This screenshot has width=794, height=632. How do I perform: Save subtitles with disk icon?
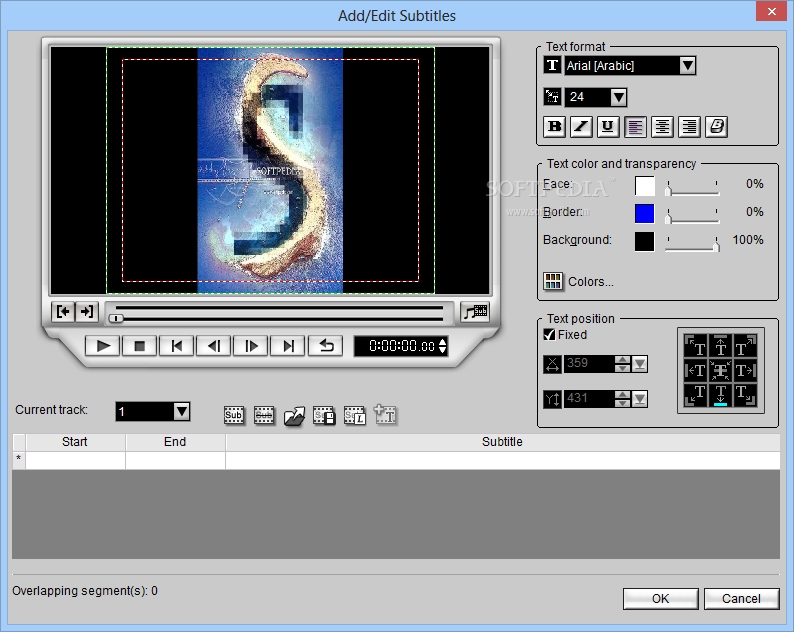point(324,415)
